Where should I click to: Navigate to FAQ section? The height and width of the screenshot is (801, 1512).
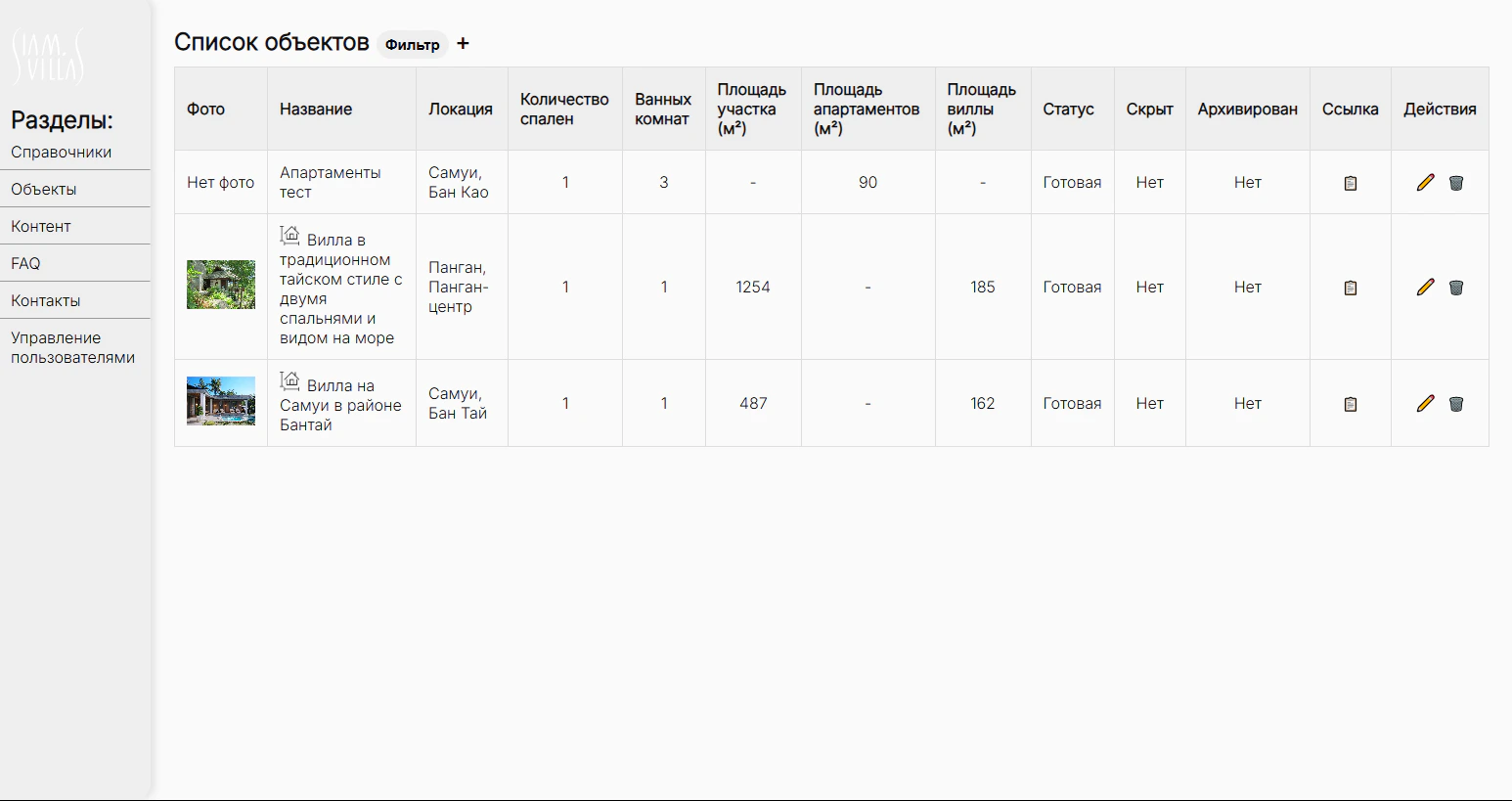click(x=25, y=264)
